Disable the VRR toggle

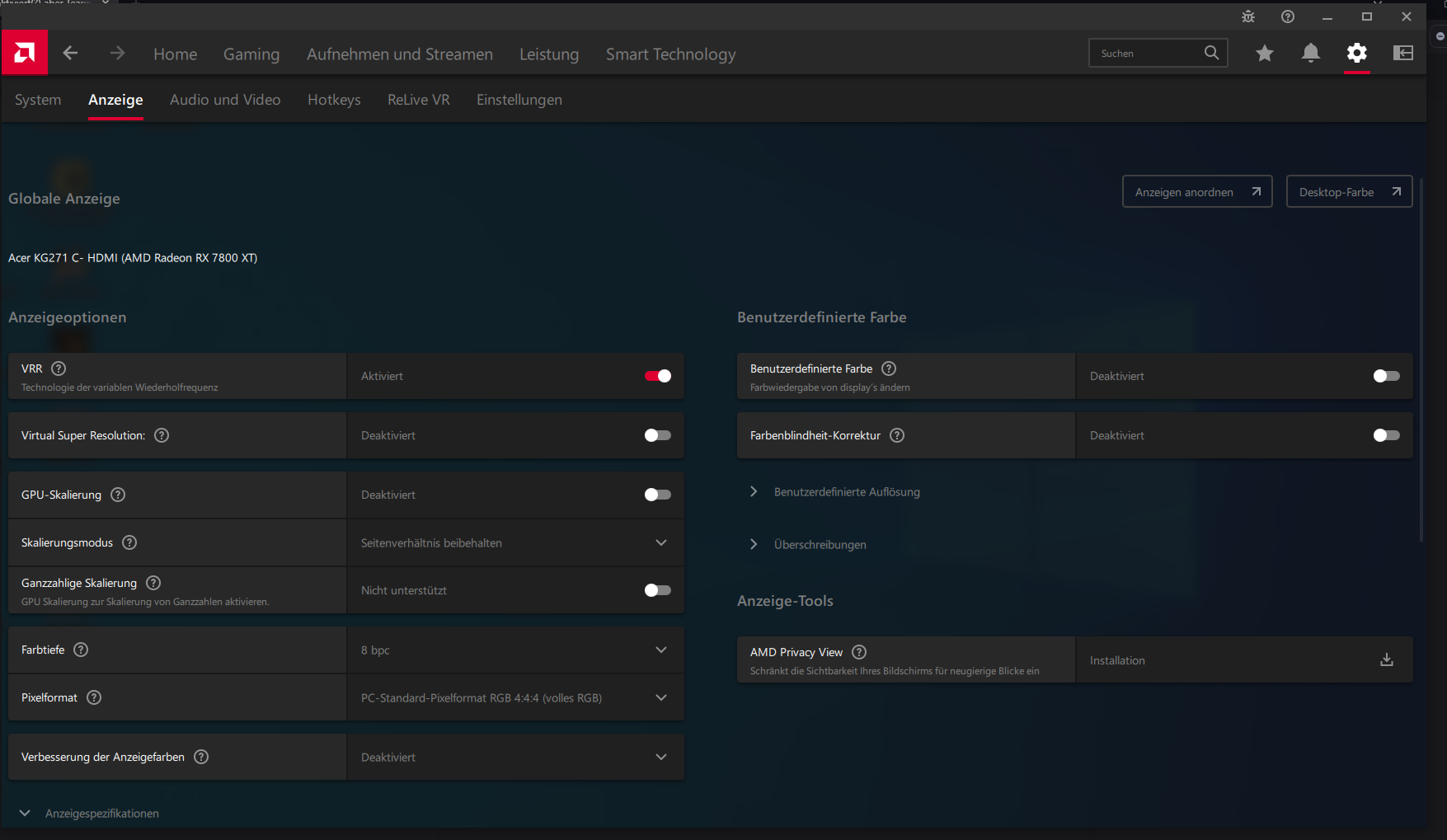[x=658, y=376]
